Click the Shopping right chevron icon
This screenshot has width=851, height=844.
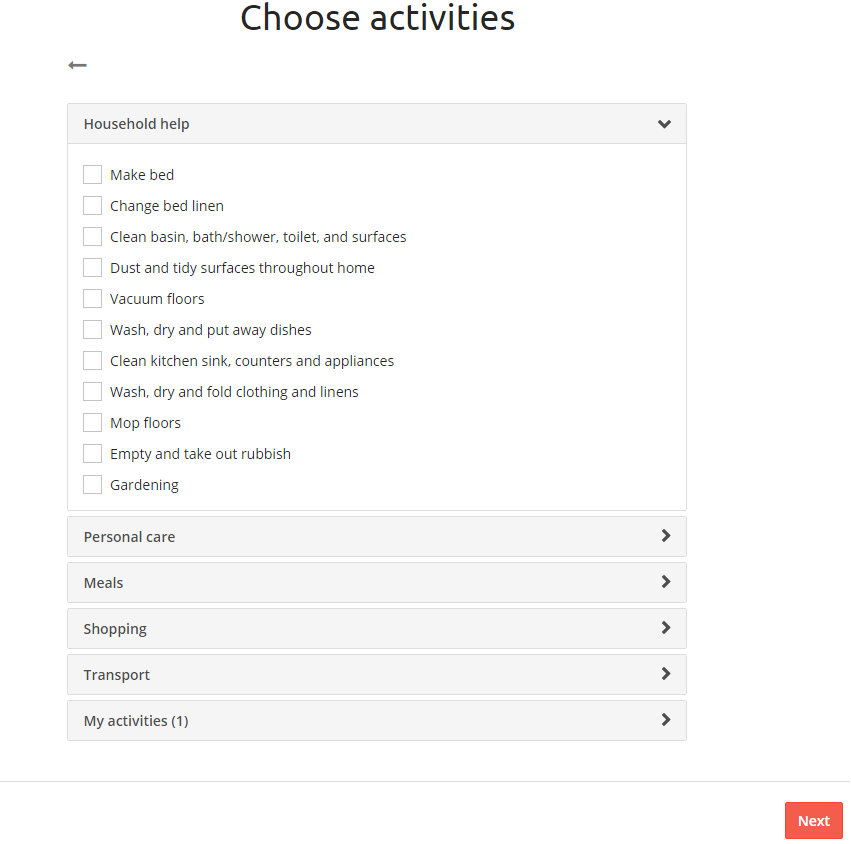[666, 628]
